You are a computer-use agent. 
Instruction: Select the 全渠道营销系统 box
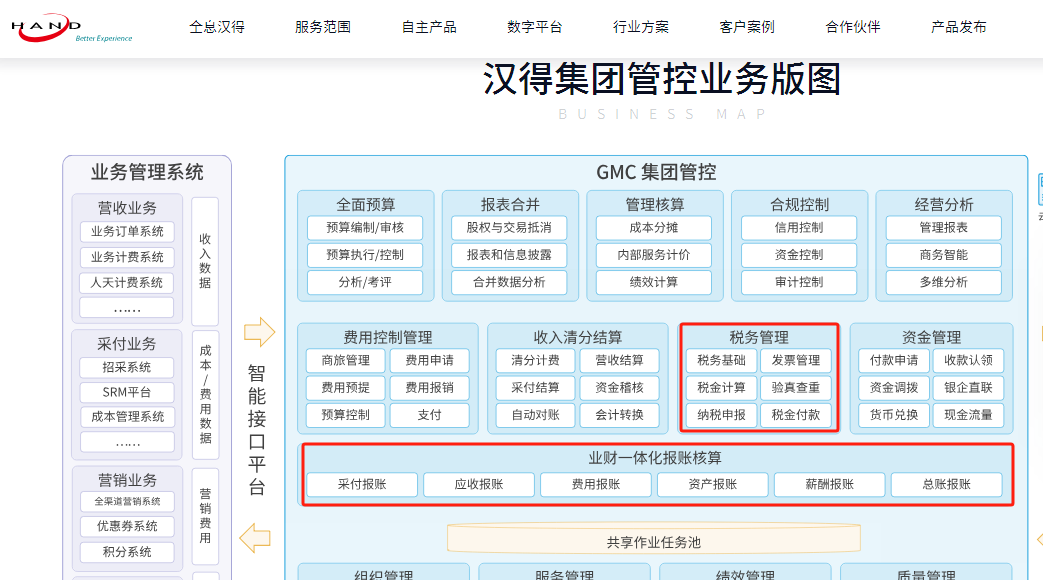click(x=127, y=502)
